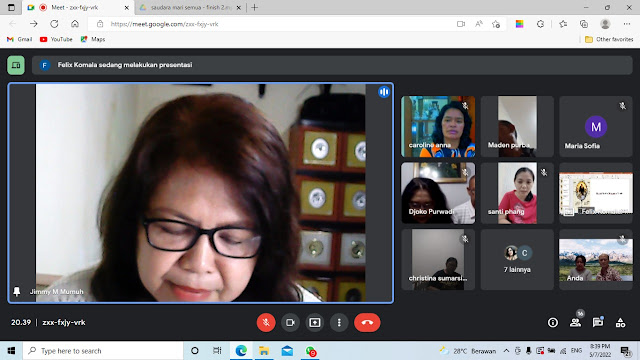
Task: Select the Djoko Purwadi video tile
Action: pos(438,193)
